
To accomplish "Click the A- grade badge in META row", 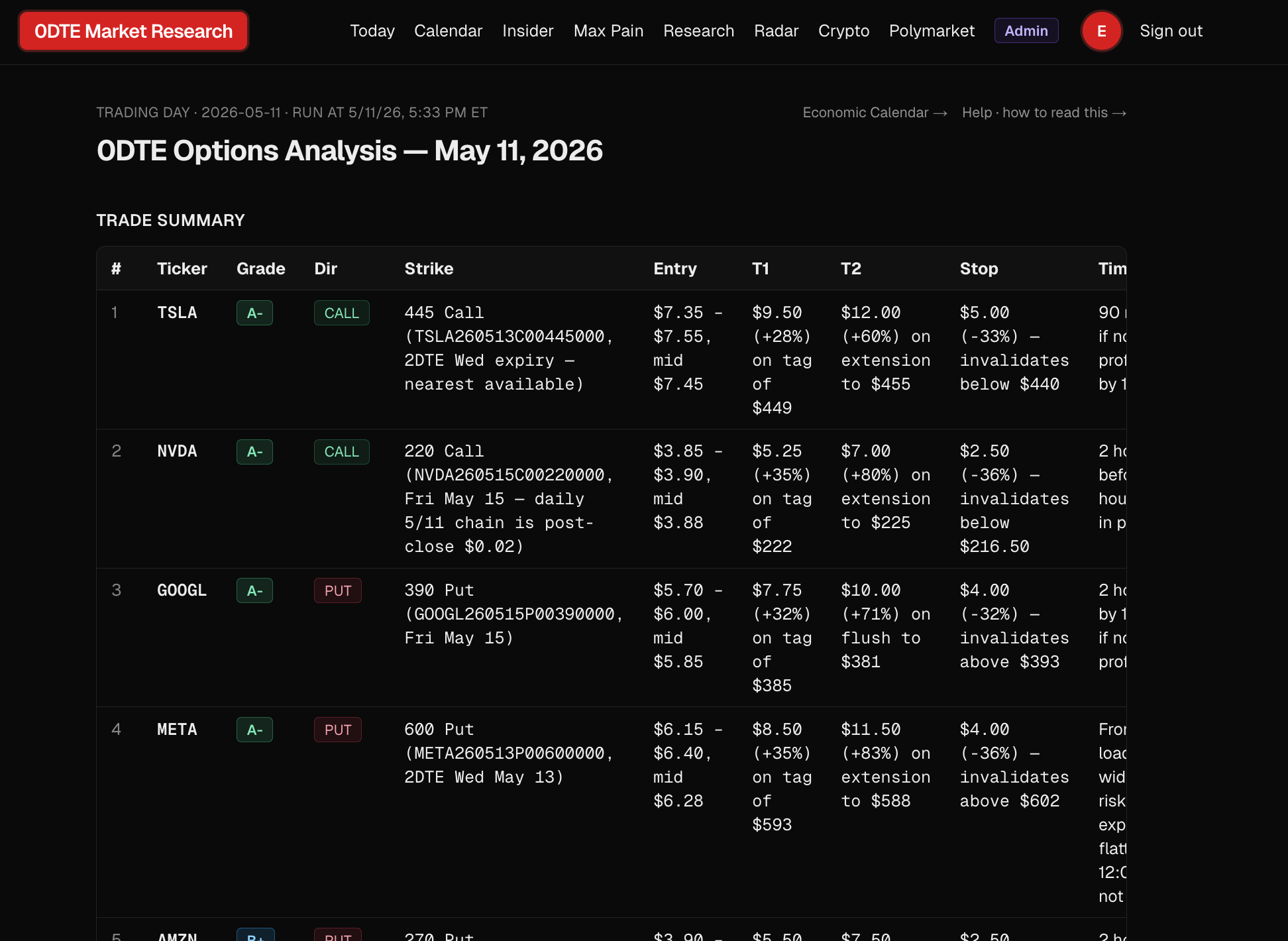I will (255, 730).
